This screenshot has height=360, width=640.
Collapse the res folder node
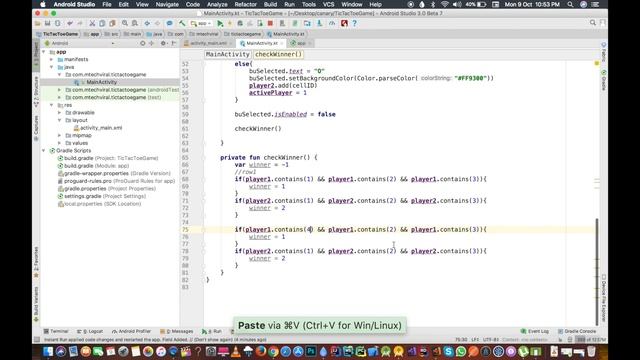(52, 105)
